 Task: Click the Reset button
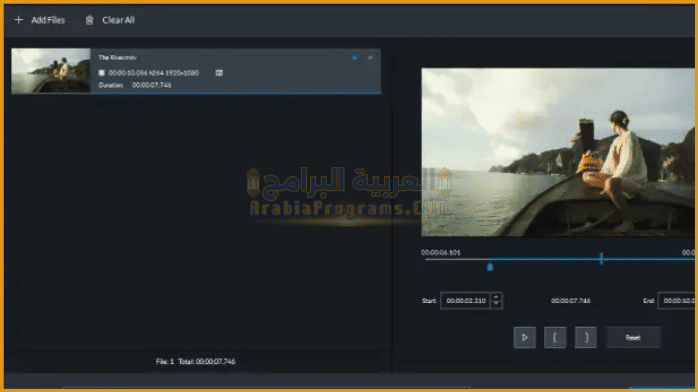pyautogui.click(x=633, y=338)
